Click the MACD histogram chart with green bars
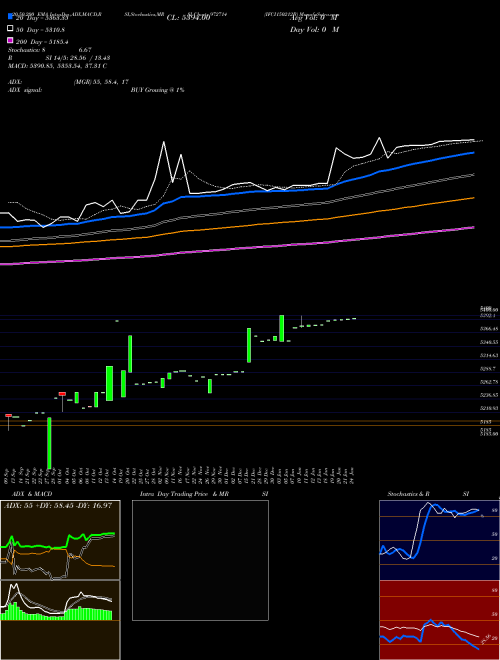 (x=60, y=620)
